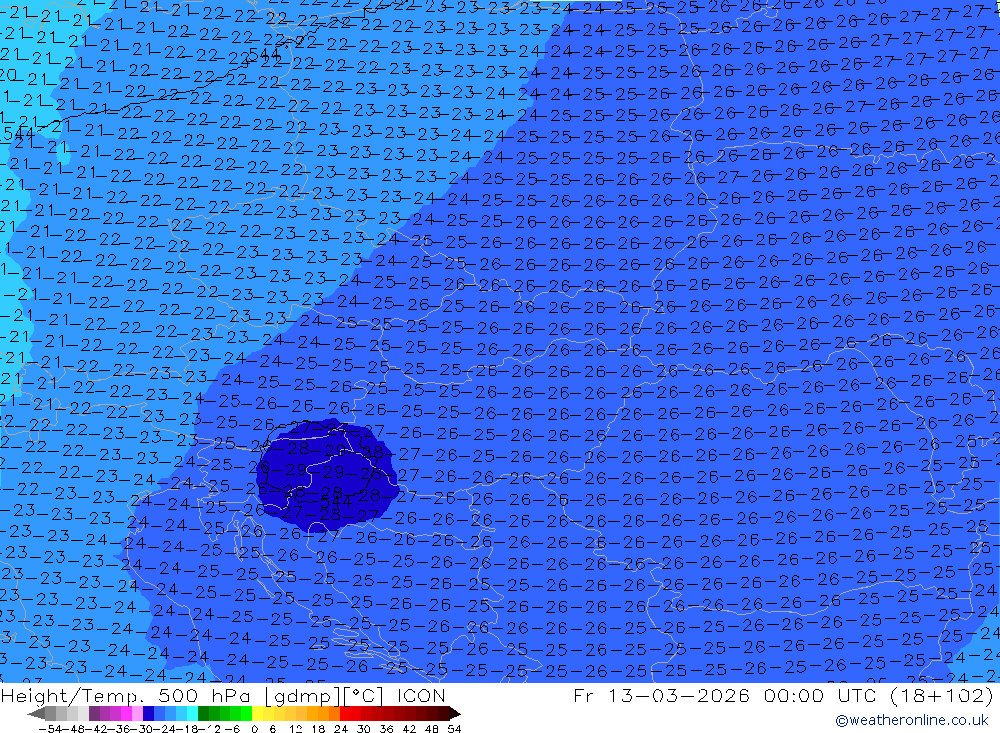Click the 544 label inside dark cold pool
This screenshot has height=733, width=1000.
(x=336, y=502)
